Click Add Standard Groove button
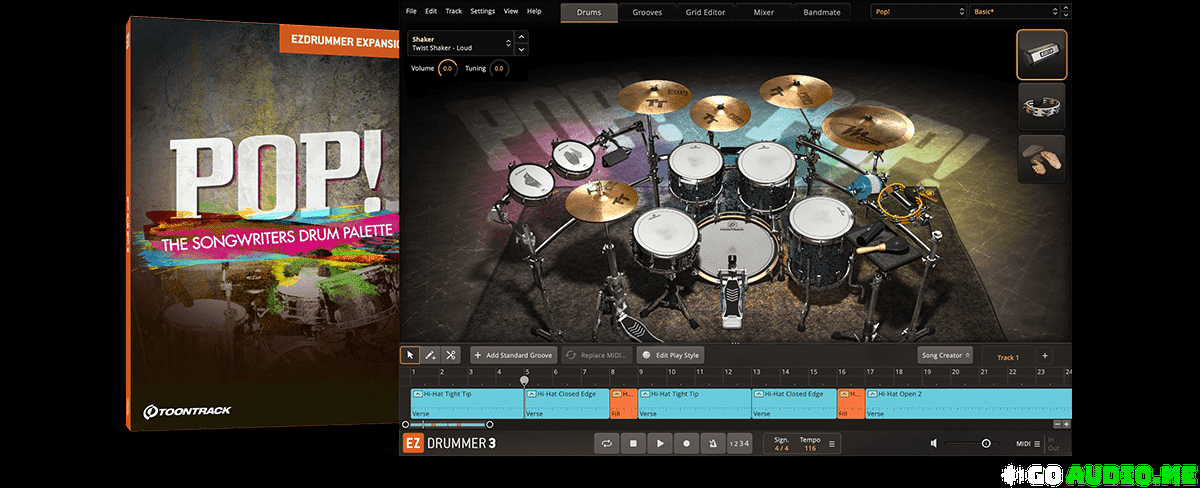Viewport: 1200px width, 488px height. [513, 355]
